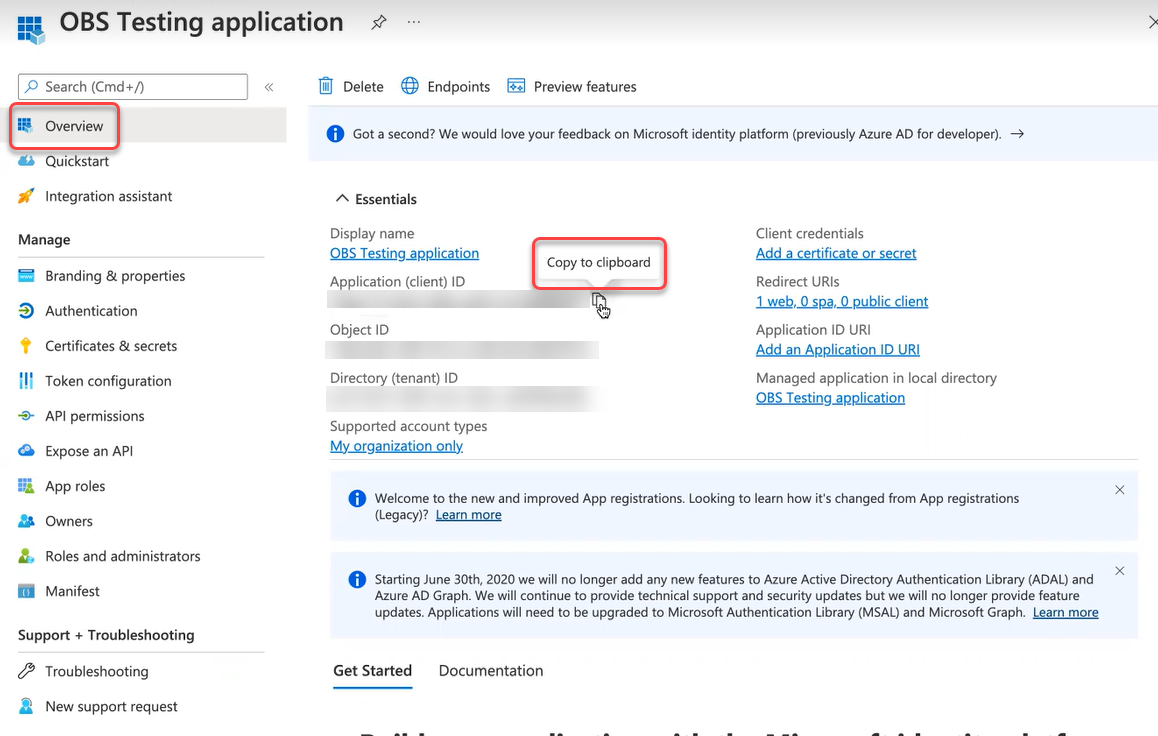Viewport: 1158px width, 736px height.
Task: Open the feedback banner arrow
Action: click(x=1017, y=134)
